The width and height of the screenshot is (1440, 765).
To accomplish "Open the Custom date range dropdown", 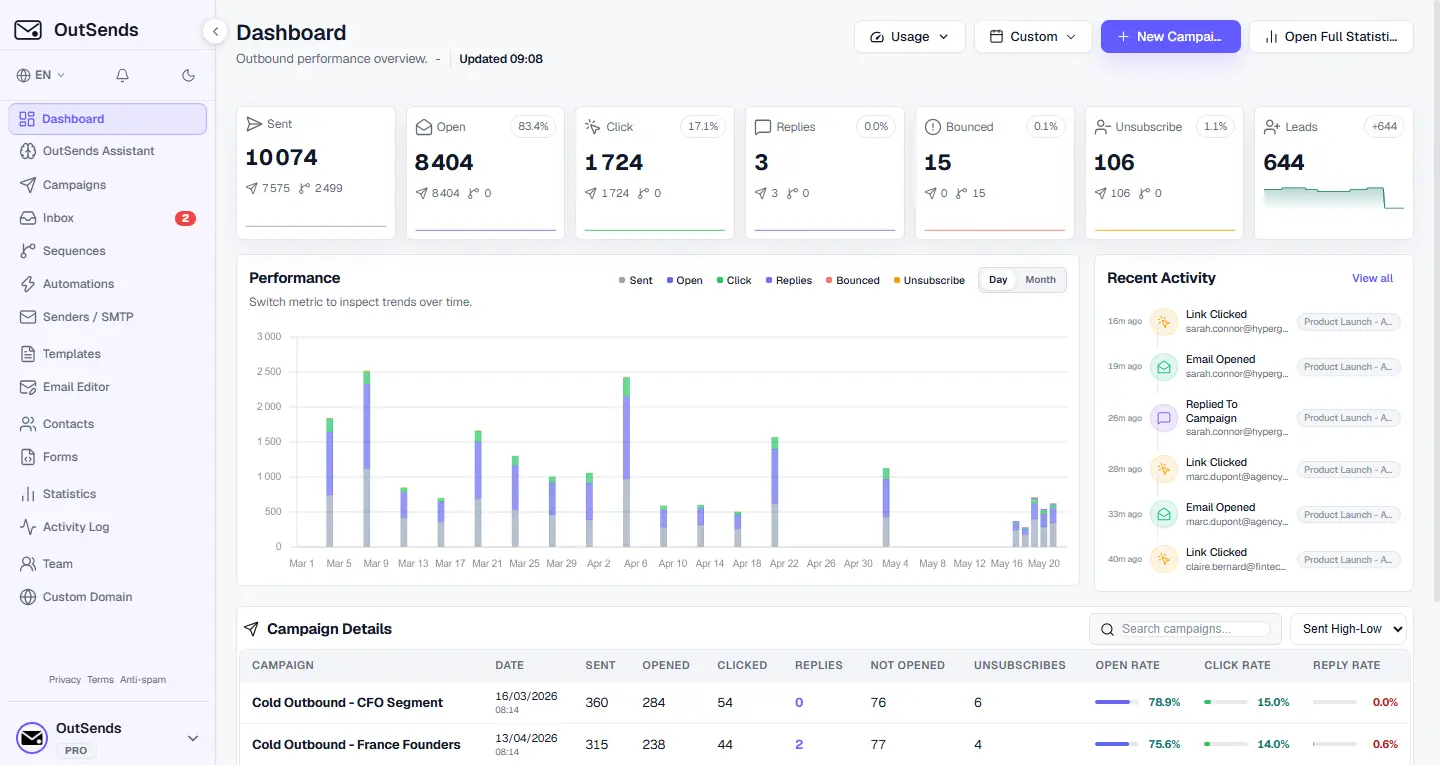I will point(1032,37).
